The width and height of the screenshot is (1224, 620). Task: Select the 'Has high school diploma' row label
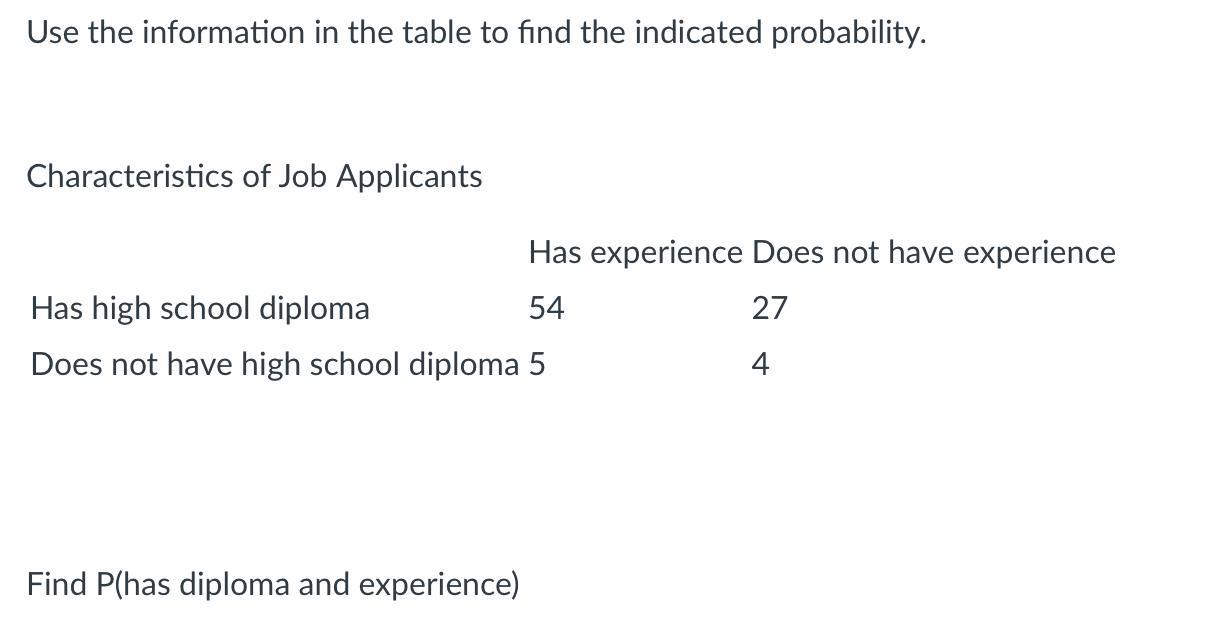[x=200, y=309]
